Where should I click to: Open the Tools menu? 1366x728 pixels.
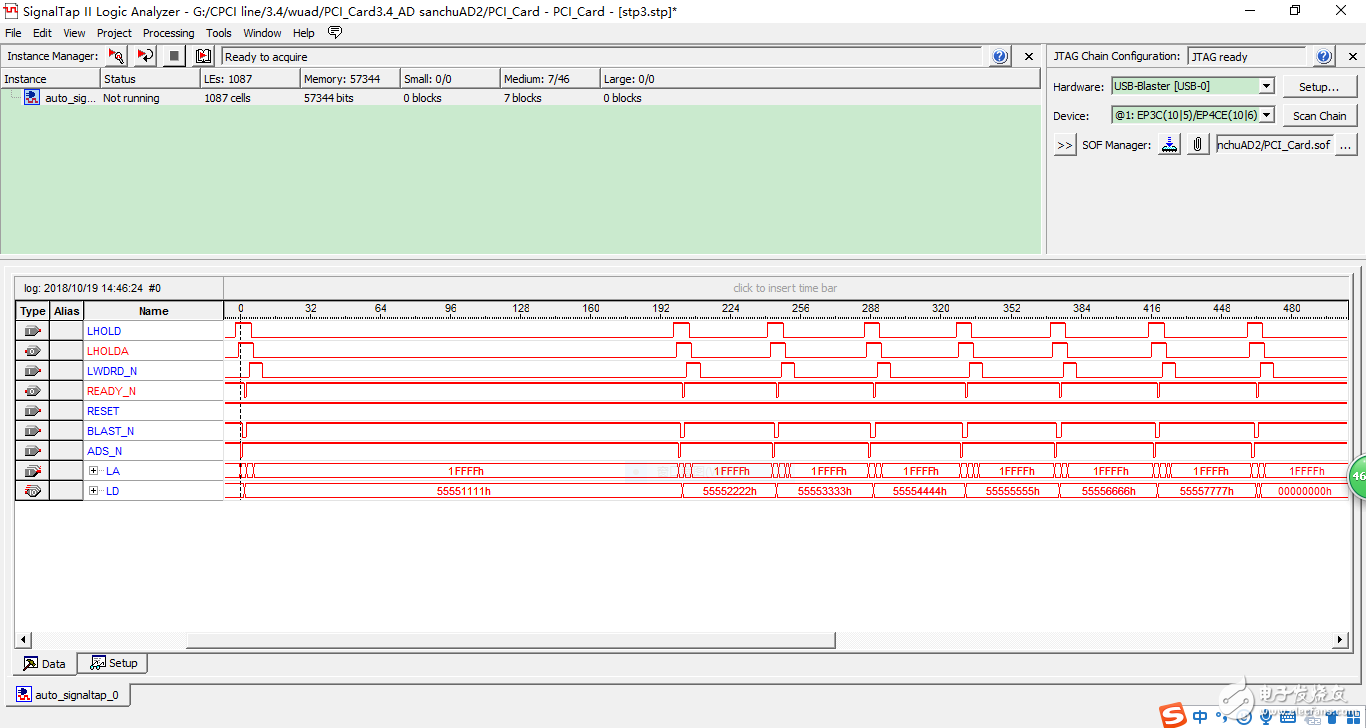click(219, 33)
